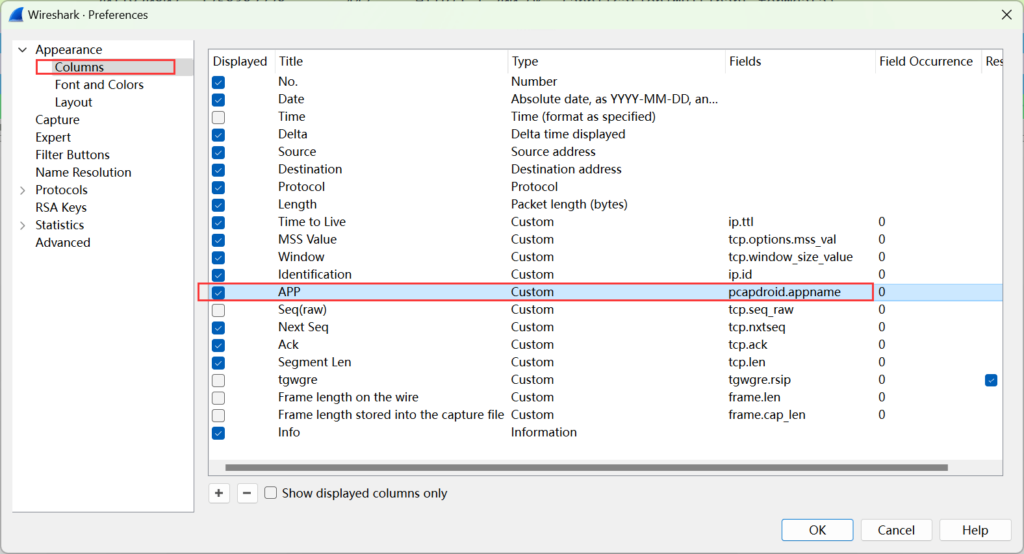Uncheck the Displayed box for APP column
1024x554 pixels.
coord(219,292)
